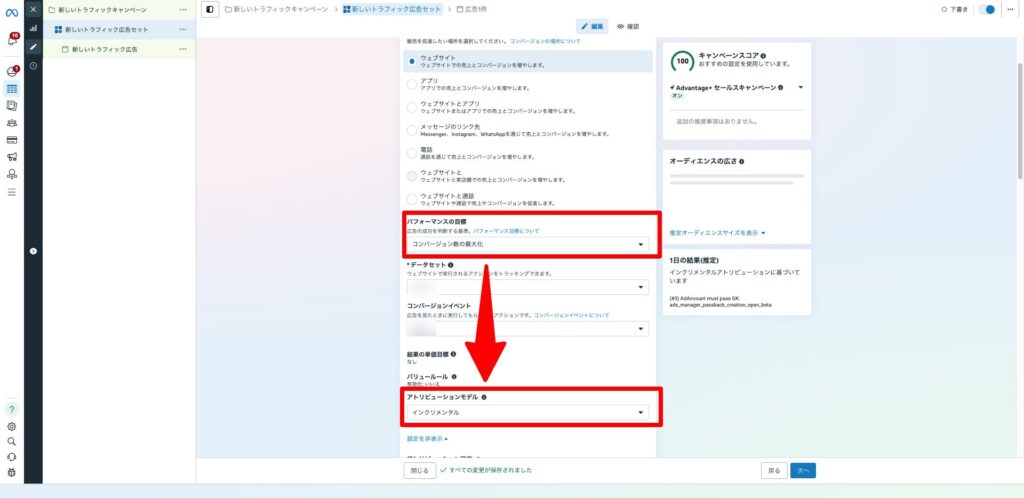Open the billing credit card icon

point(12,140)
